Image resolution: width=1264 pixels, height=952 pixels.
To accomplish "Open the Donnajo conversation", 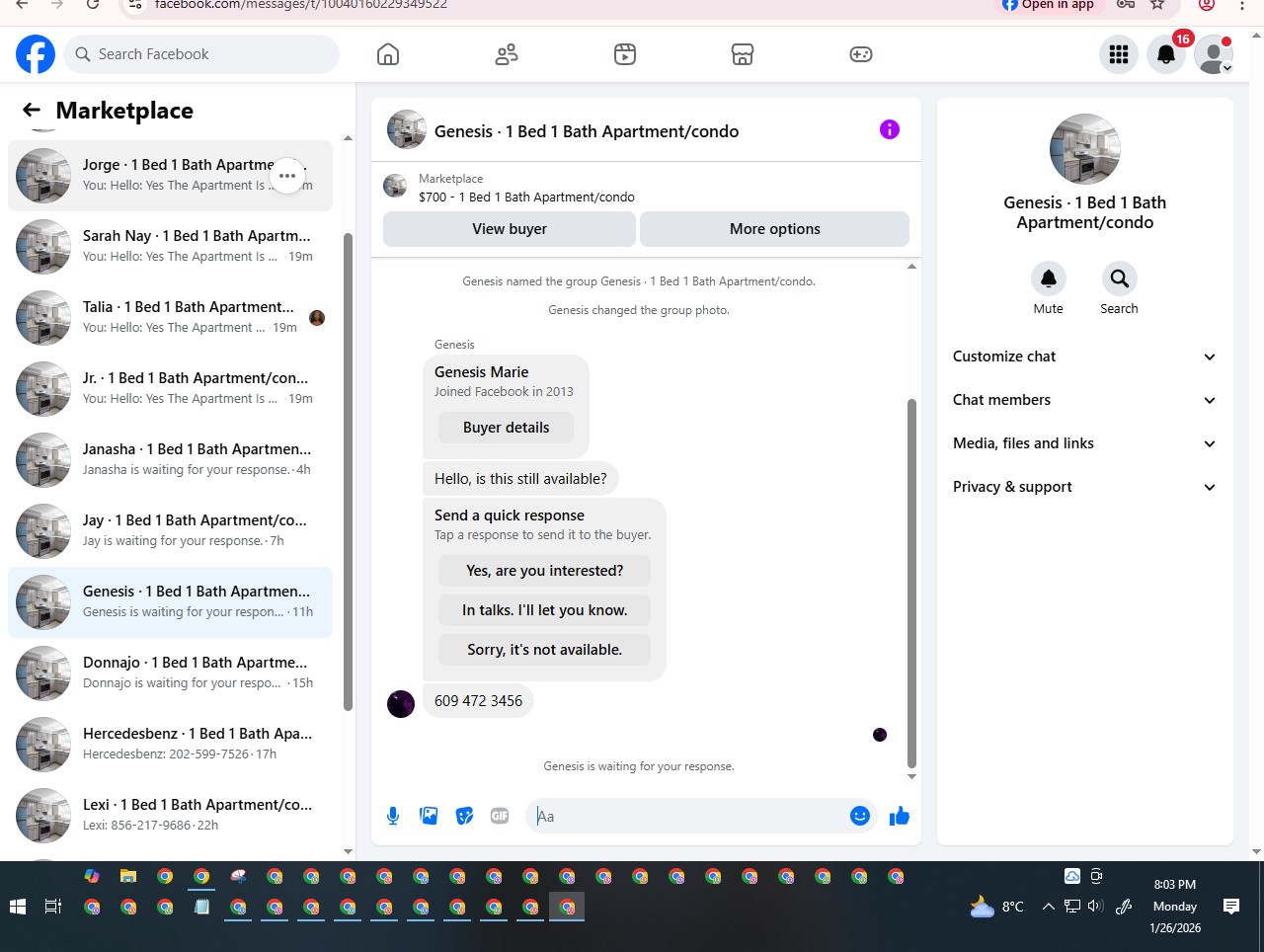I will 170,674.
